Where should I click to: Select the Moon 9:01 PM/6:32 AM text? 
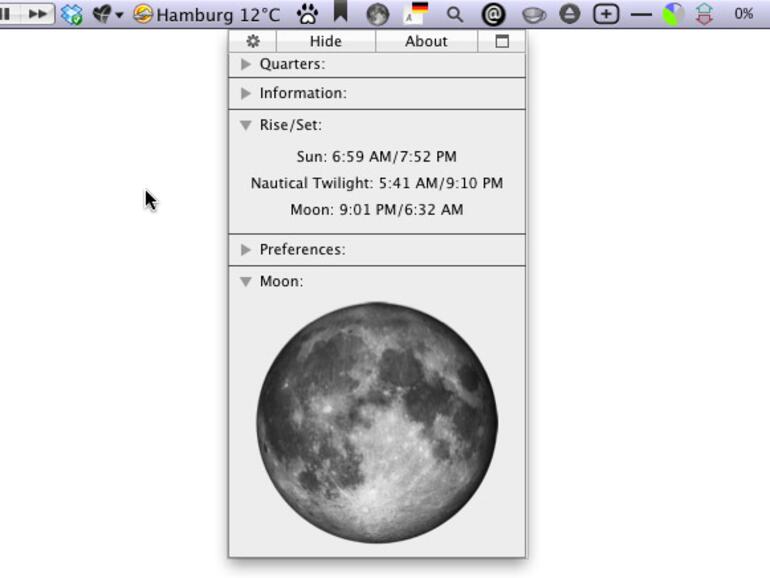pos(377,210)
